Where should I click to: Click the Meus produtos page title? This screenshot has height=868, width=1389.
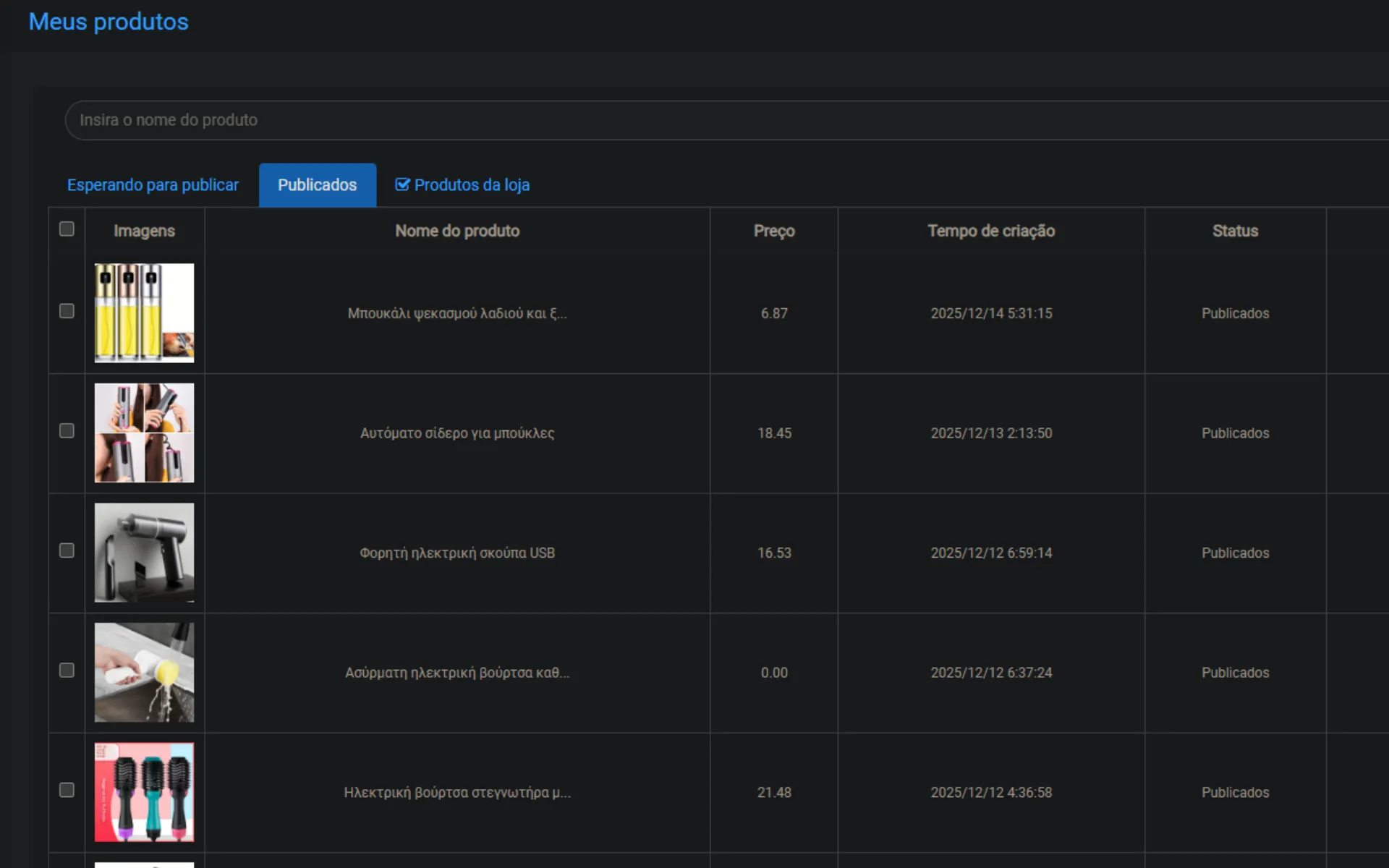[x=109, y=22]
